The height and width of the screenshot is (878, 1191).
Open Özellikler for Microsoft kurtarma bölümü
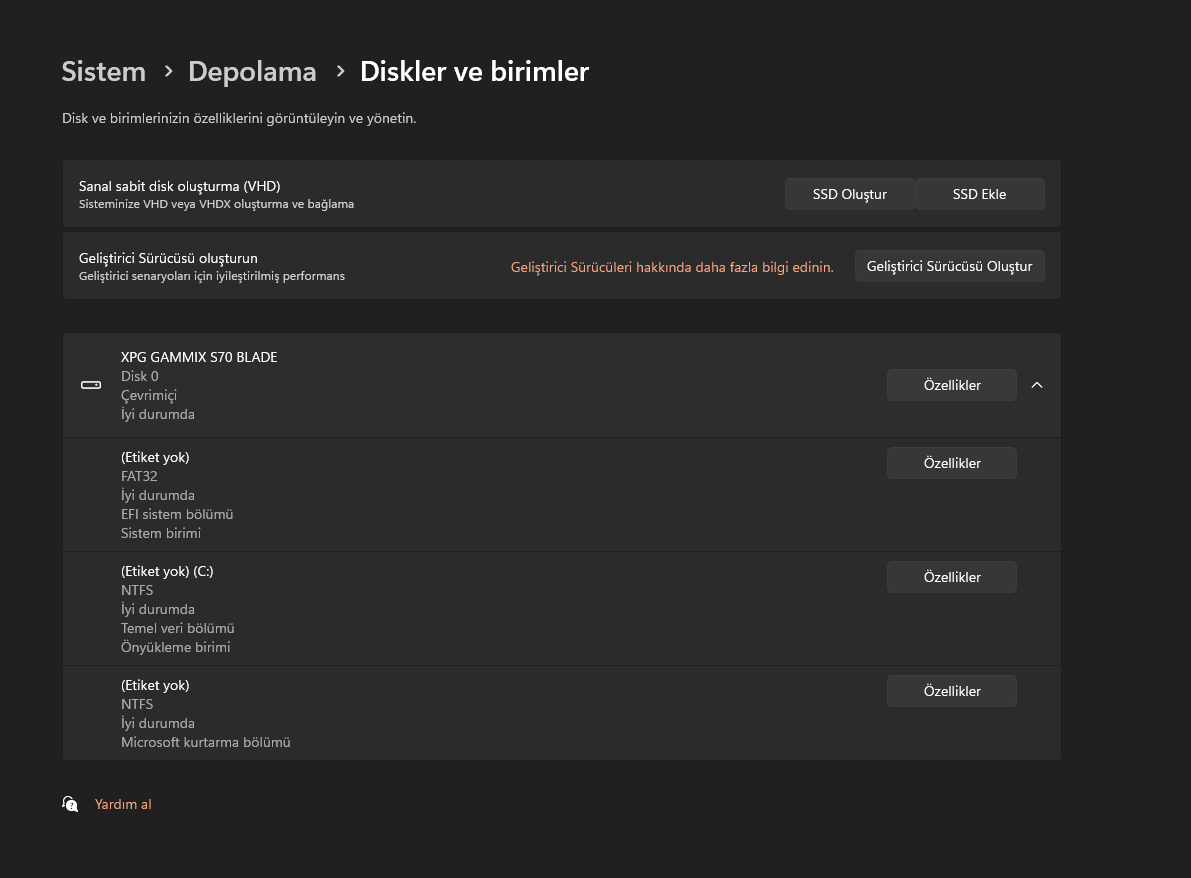[951, 691]
